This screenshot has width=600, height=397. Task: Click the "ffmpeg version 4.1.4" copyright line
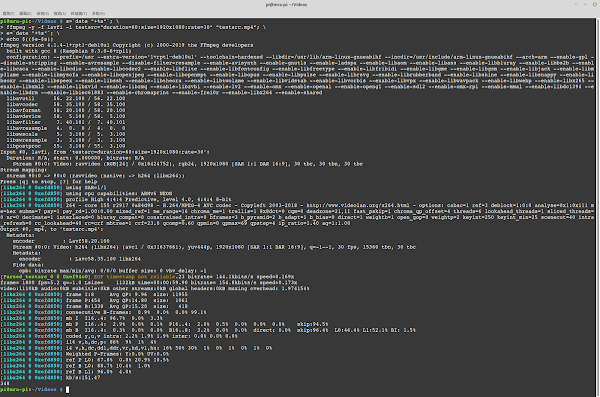(127, 45)
